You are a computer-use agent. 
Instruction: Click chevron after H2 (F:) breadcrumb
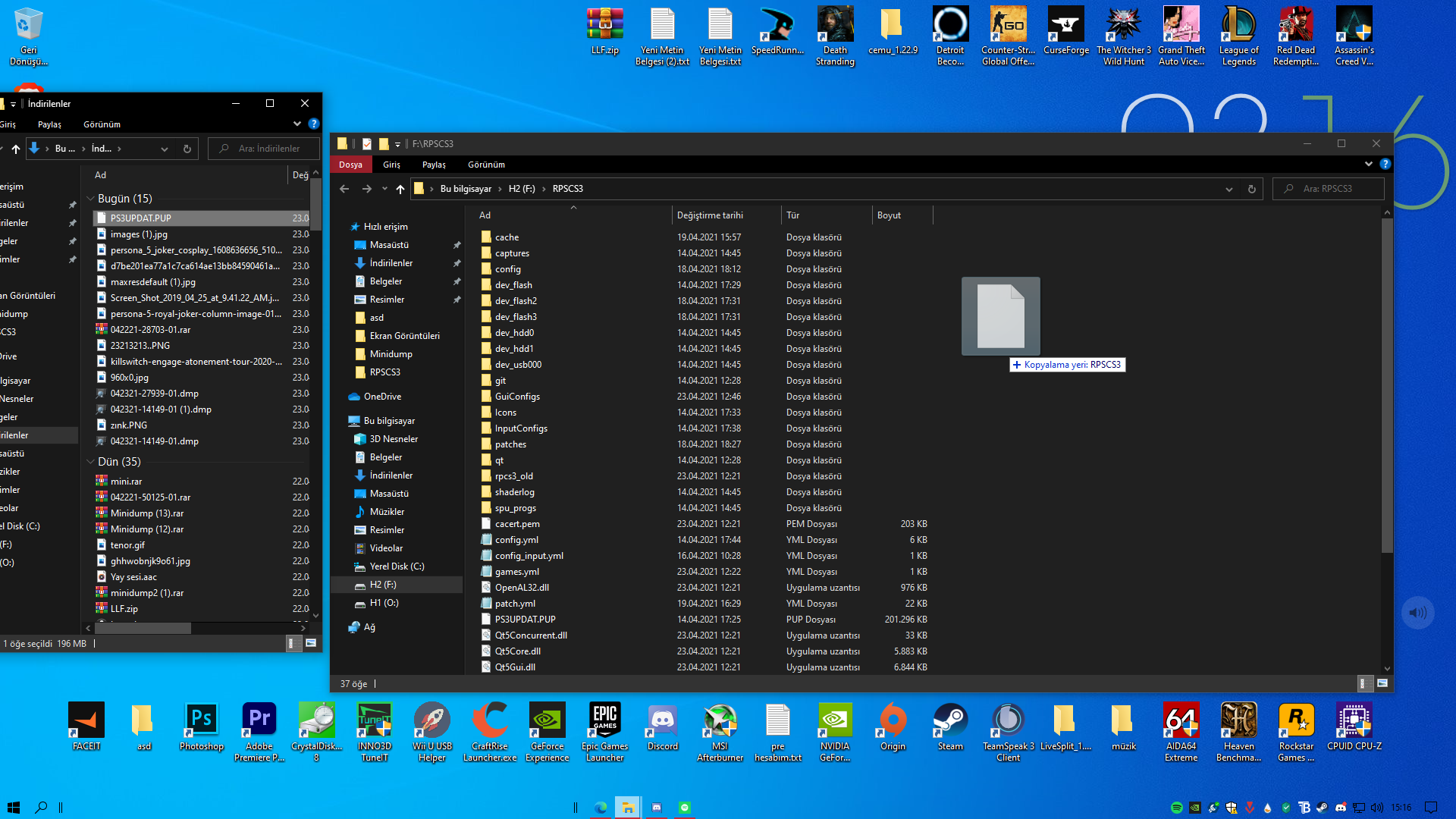click(543, 189)
